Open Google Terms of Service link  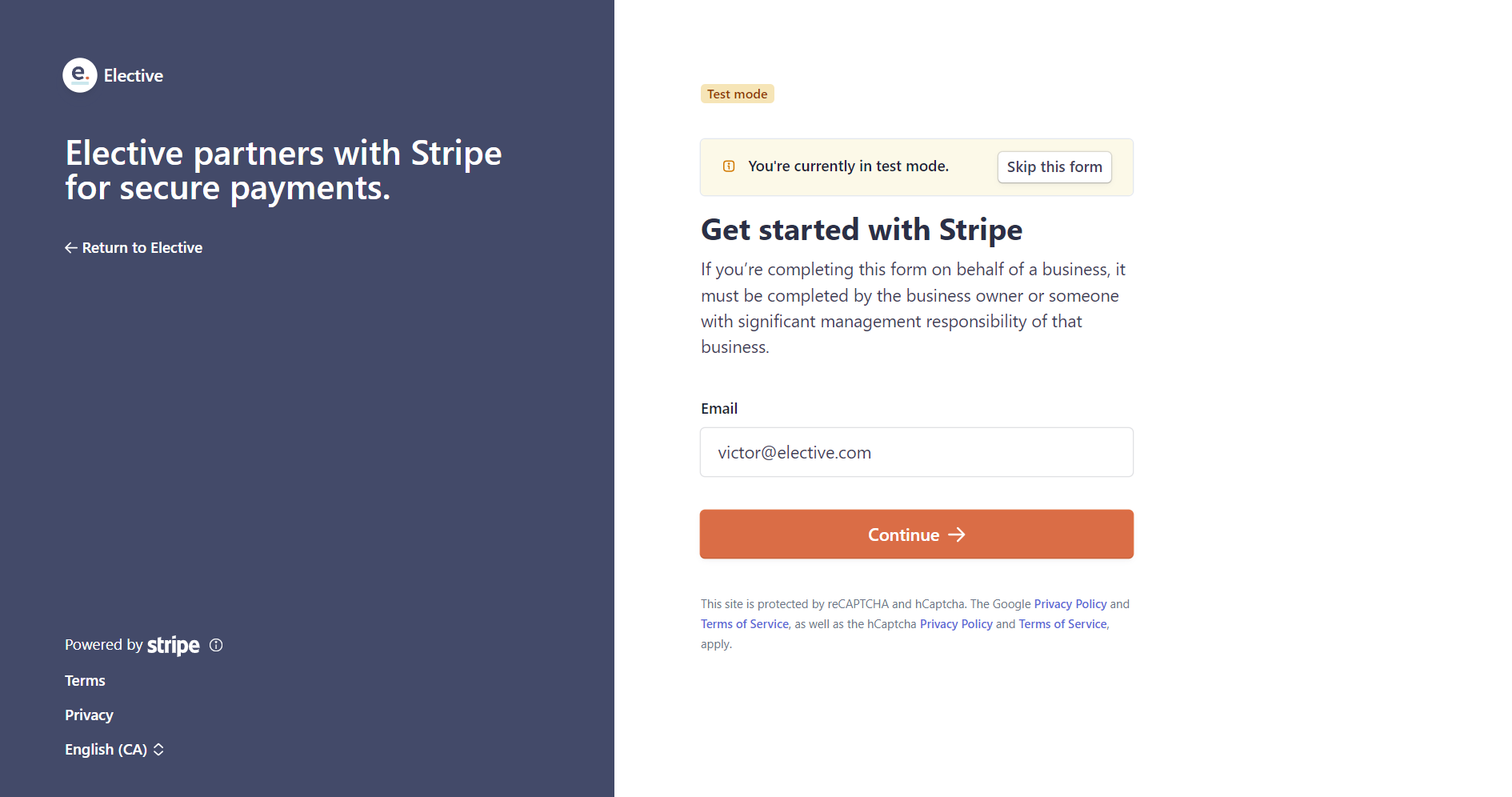[745, 624]
